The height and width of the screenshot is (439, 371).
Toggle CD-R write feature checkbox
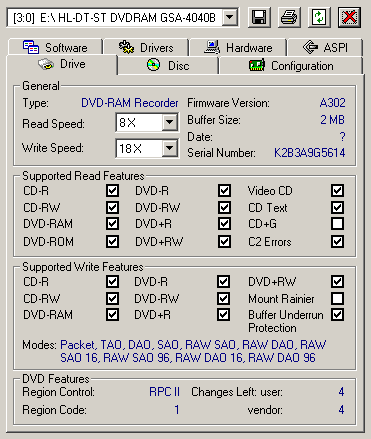(112, 282)
